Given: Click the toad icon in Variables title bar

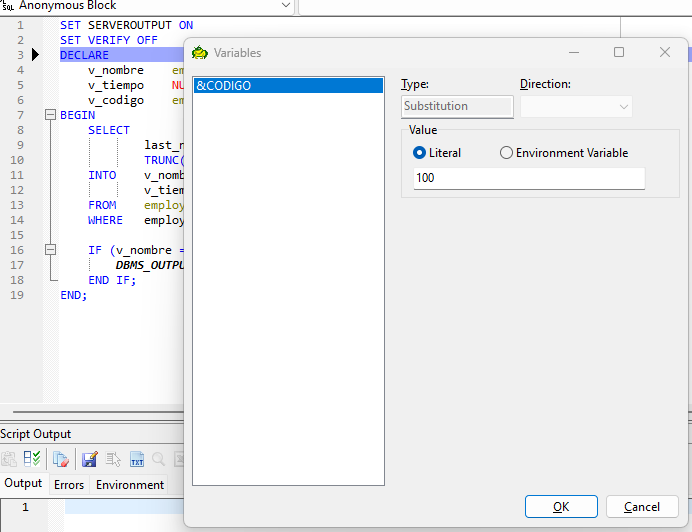Looking at the screenshot, I should tap(200, 52).
